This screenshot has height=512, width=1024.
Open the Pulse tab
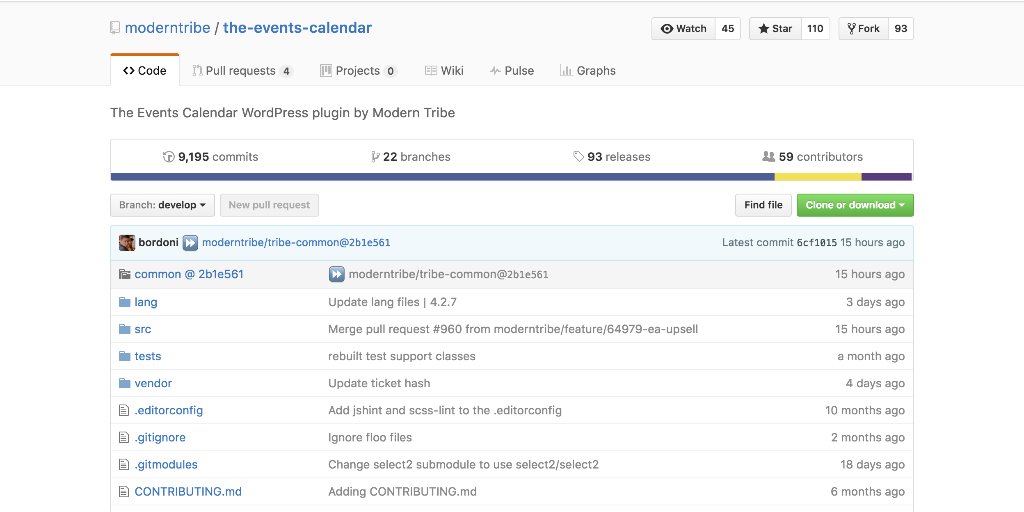[512, 71]
